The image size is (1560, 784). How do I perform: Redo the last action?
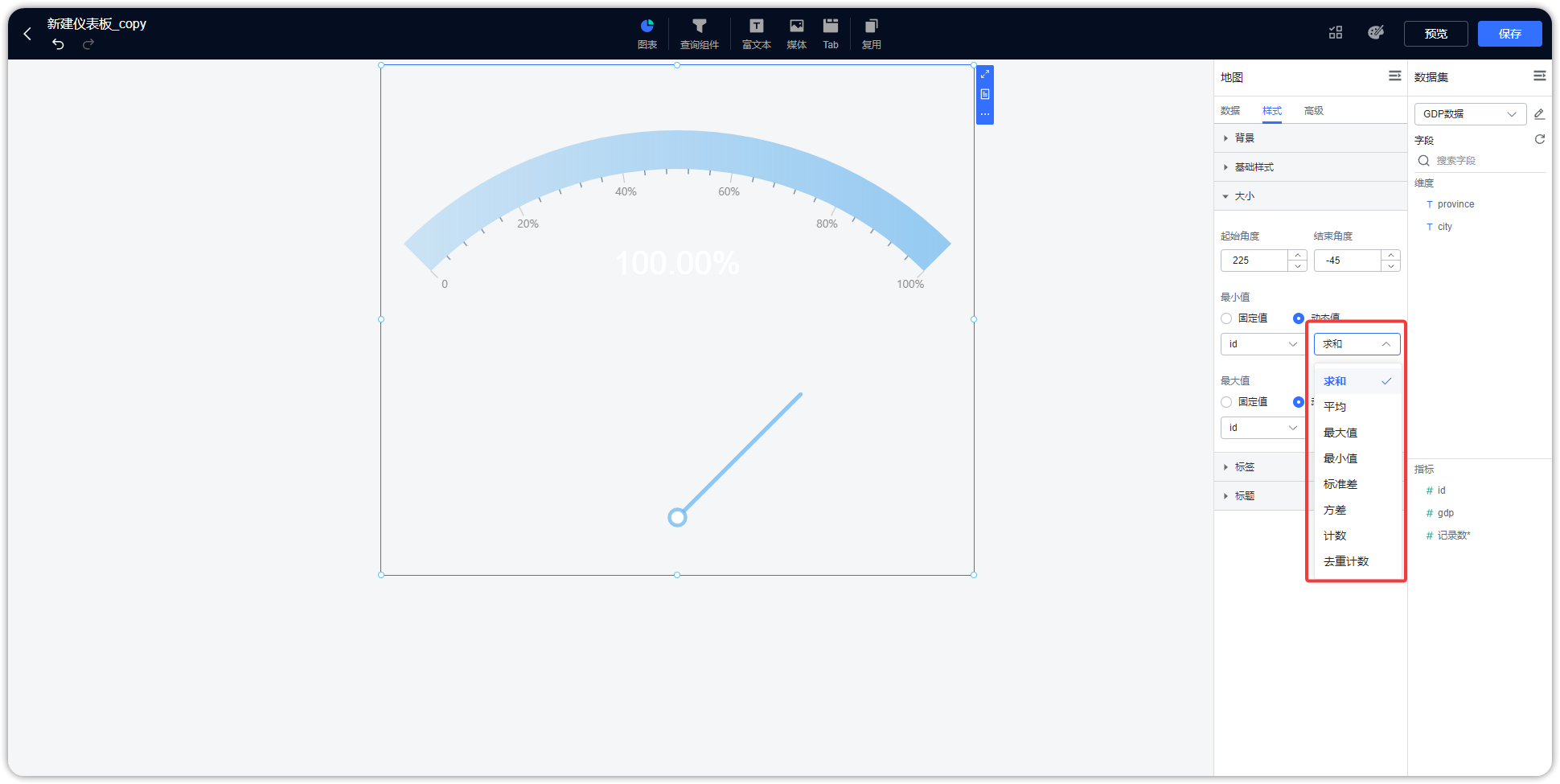pyautogui.click(x=88, y=44)
